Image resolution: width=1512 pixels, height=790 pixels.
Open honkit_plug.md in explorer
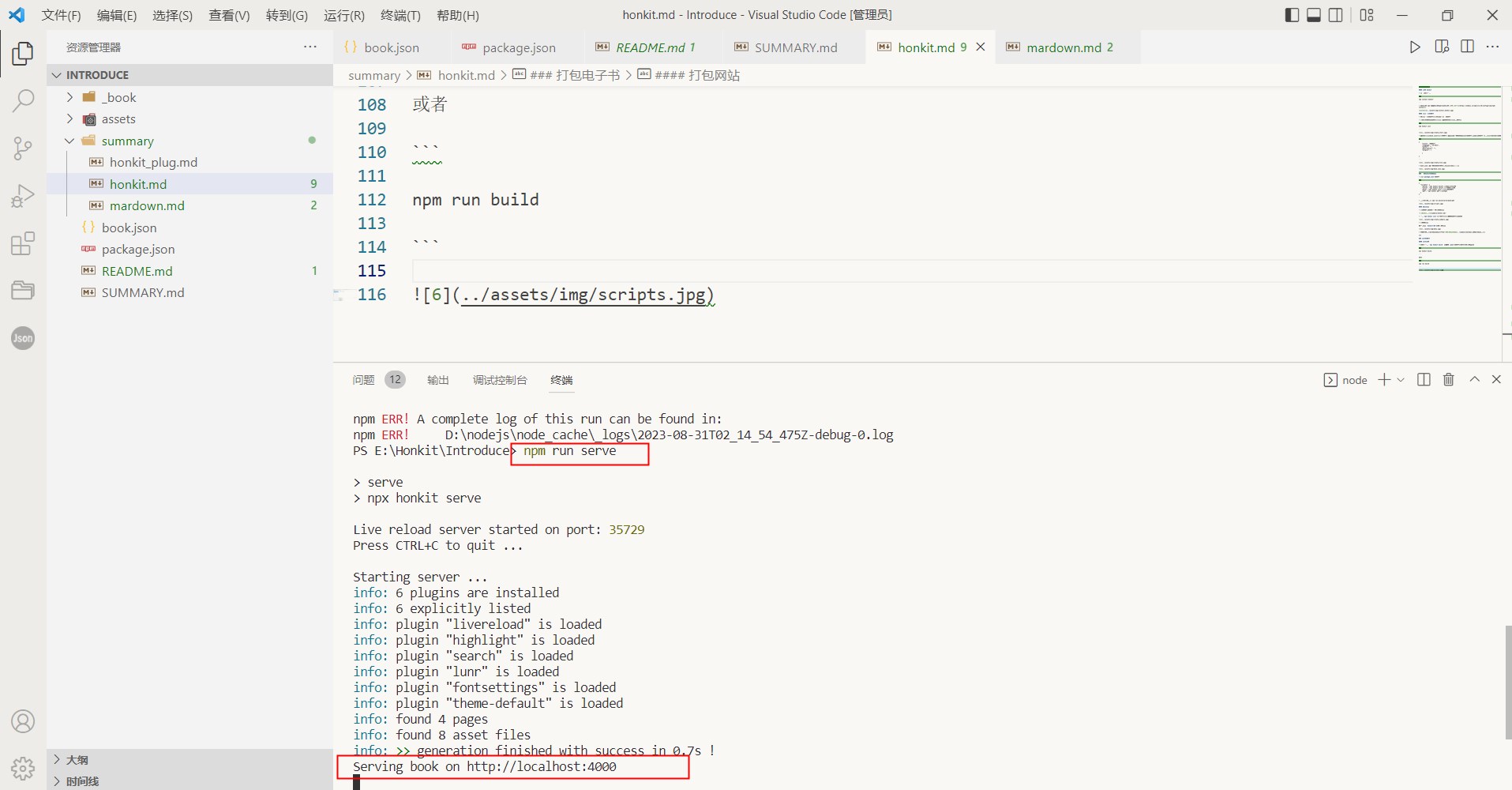pos(189,162)
